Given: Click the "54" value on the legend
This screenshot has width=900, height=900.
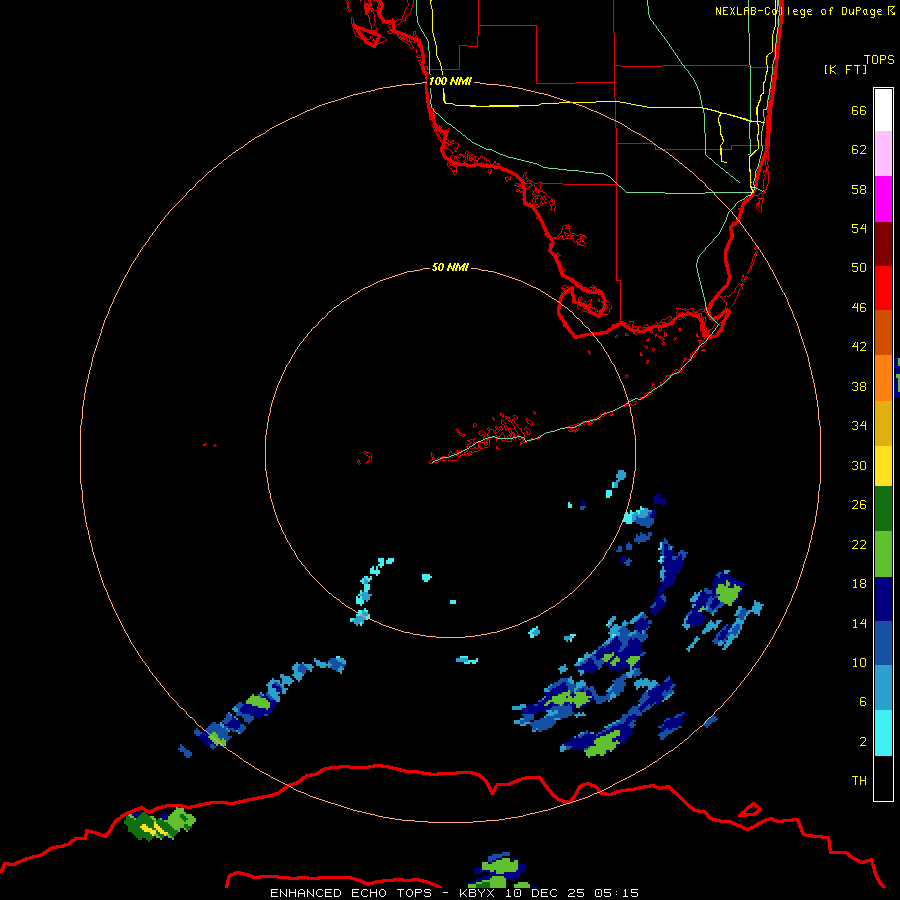Looking at the screenshot, I should 859,228.
